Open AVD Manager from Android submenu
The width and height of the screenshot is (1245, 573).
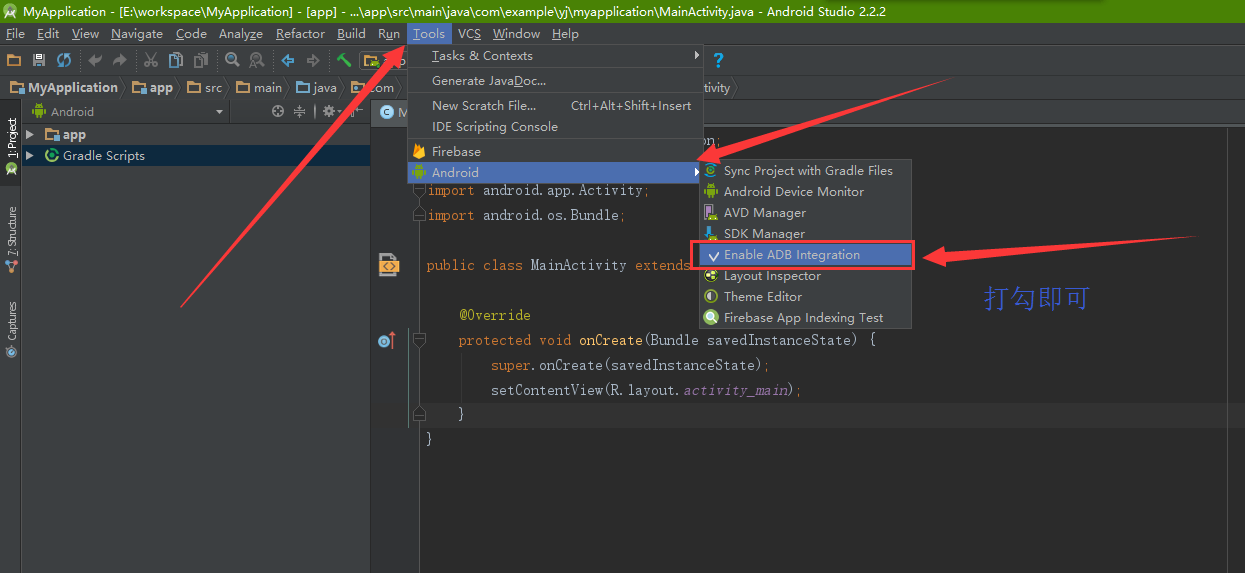tap(806, 213)
